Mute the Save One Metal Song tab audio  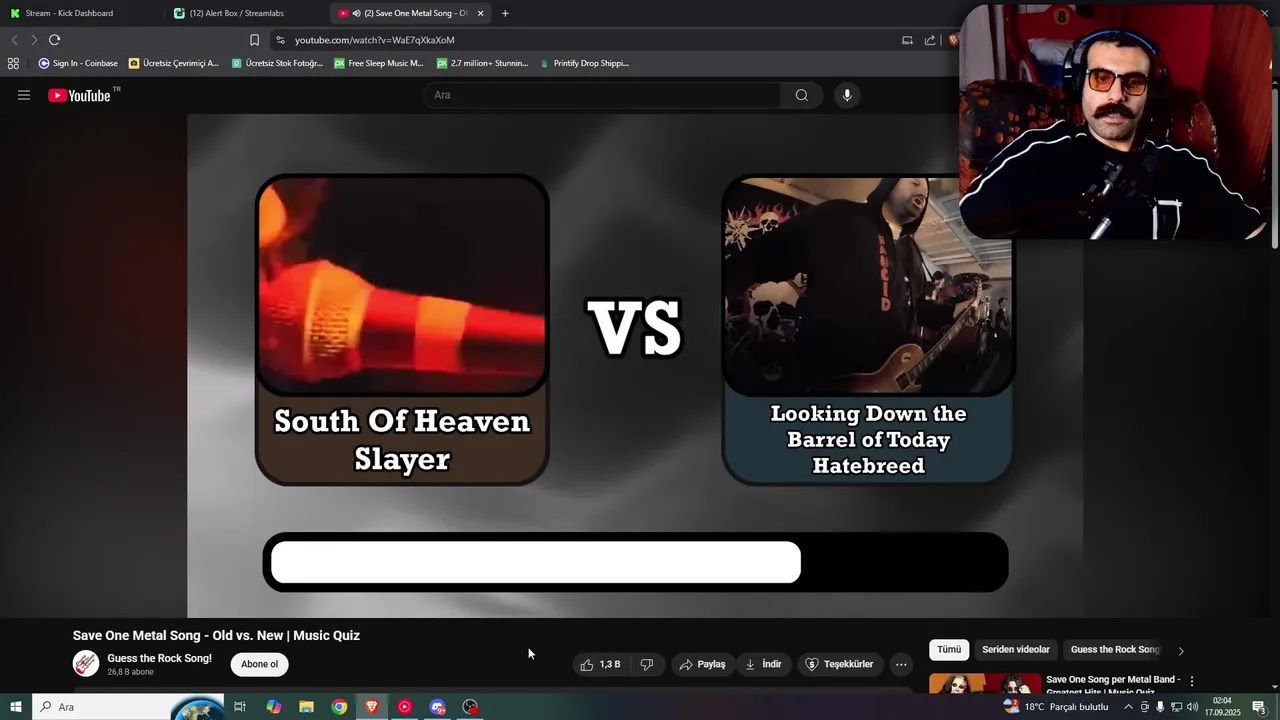(x=356, y=13)
